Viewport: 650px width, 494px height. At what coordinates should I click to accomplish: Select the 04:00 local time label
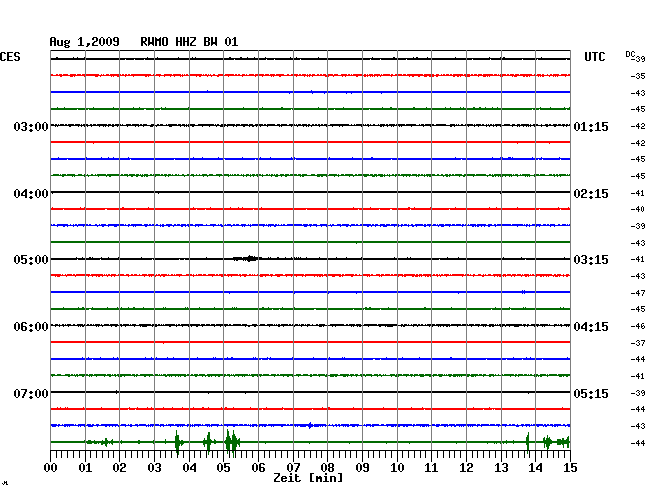coord(31,194)
